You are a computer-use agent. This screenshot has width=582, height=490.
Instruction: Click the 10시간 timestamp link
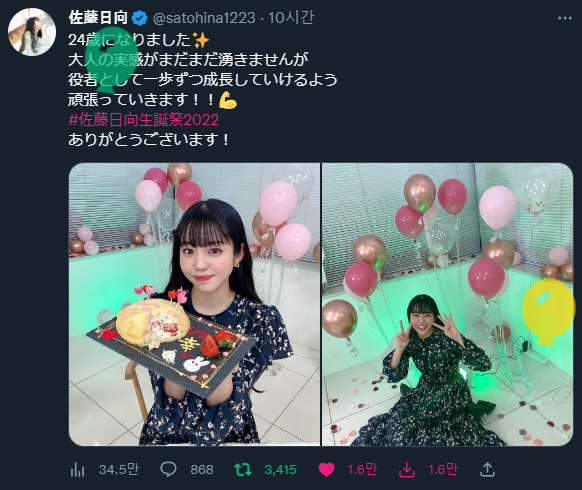(x=291, y=18)
